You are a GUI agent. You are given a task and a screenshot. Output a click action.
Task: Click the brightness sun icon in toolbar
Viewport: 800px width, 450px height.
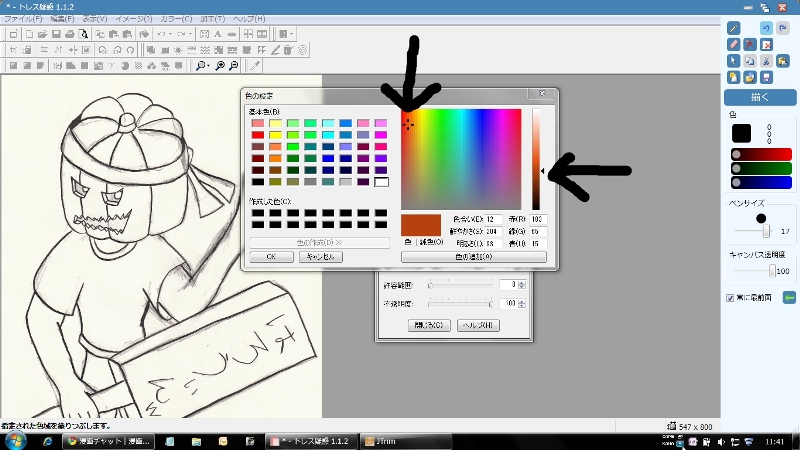(x=178, y=50)
